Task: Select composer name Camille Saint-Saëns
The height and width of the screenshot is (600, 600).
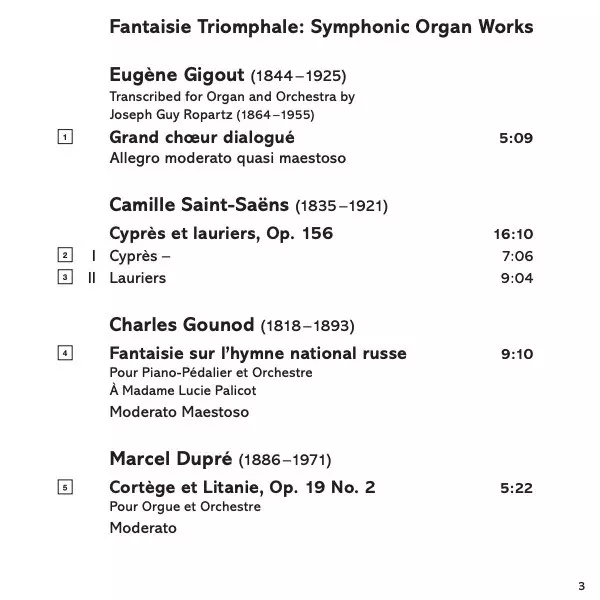Action: [x=199, y=205]
